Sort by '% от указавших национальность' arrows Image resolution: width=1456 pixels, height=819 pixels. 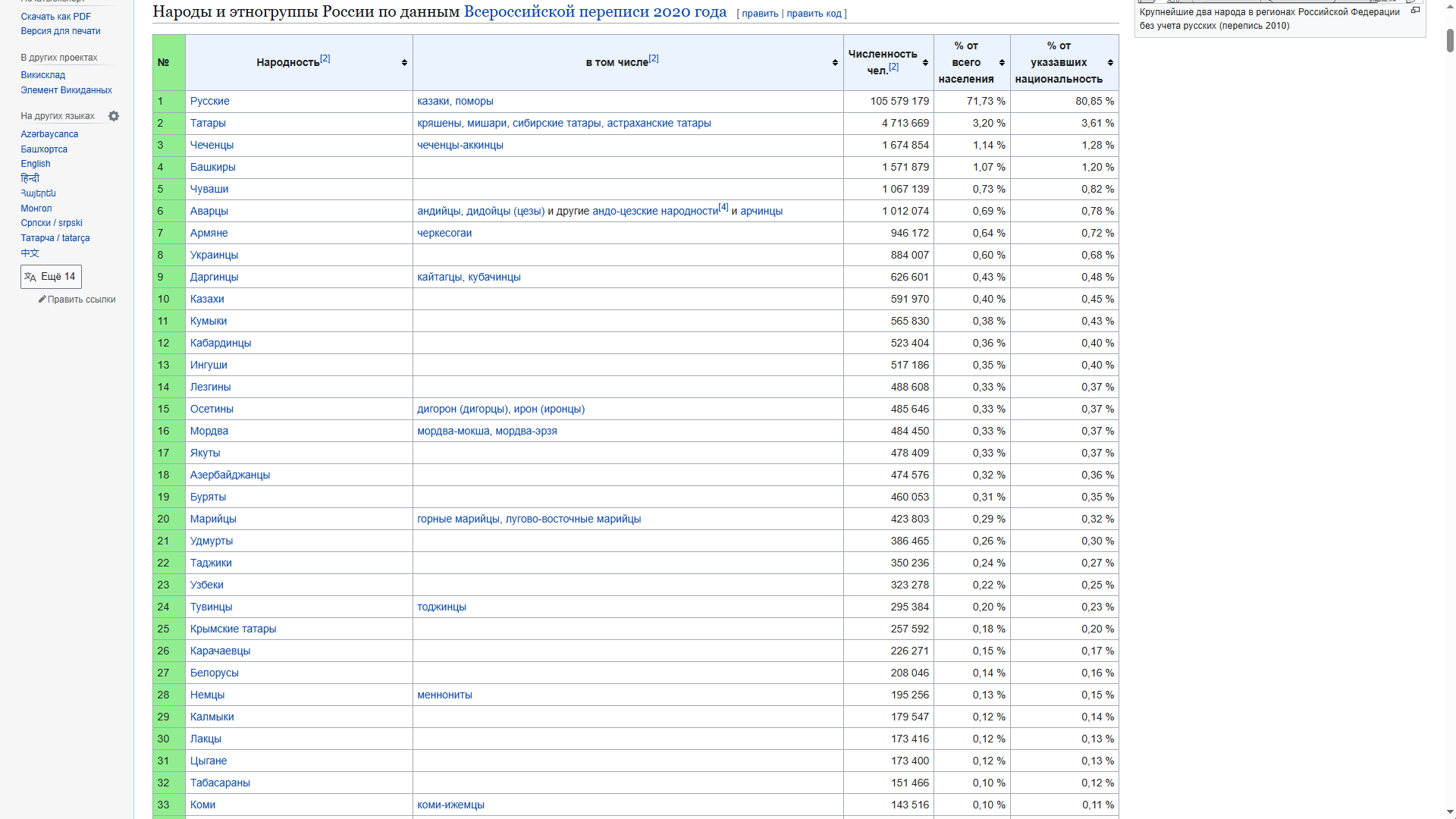pos(1110,63)
